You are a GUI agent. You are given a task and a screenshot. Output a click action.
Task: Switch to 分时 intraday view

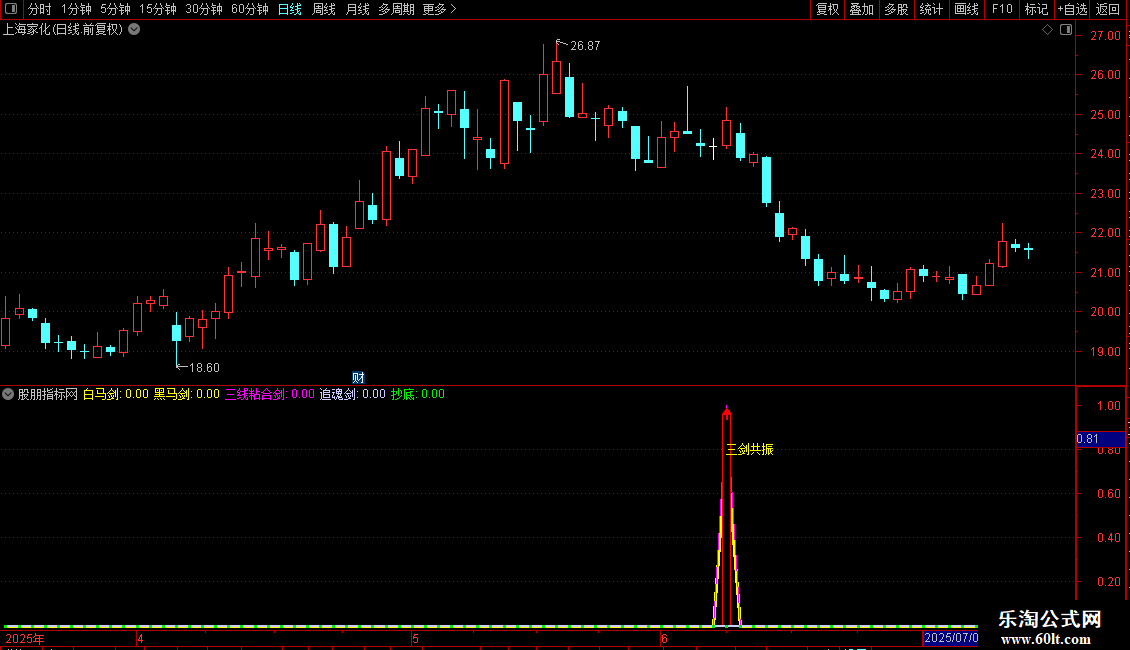pos(40,9)
